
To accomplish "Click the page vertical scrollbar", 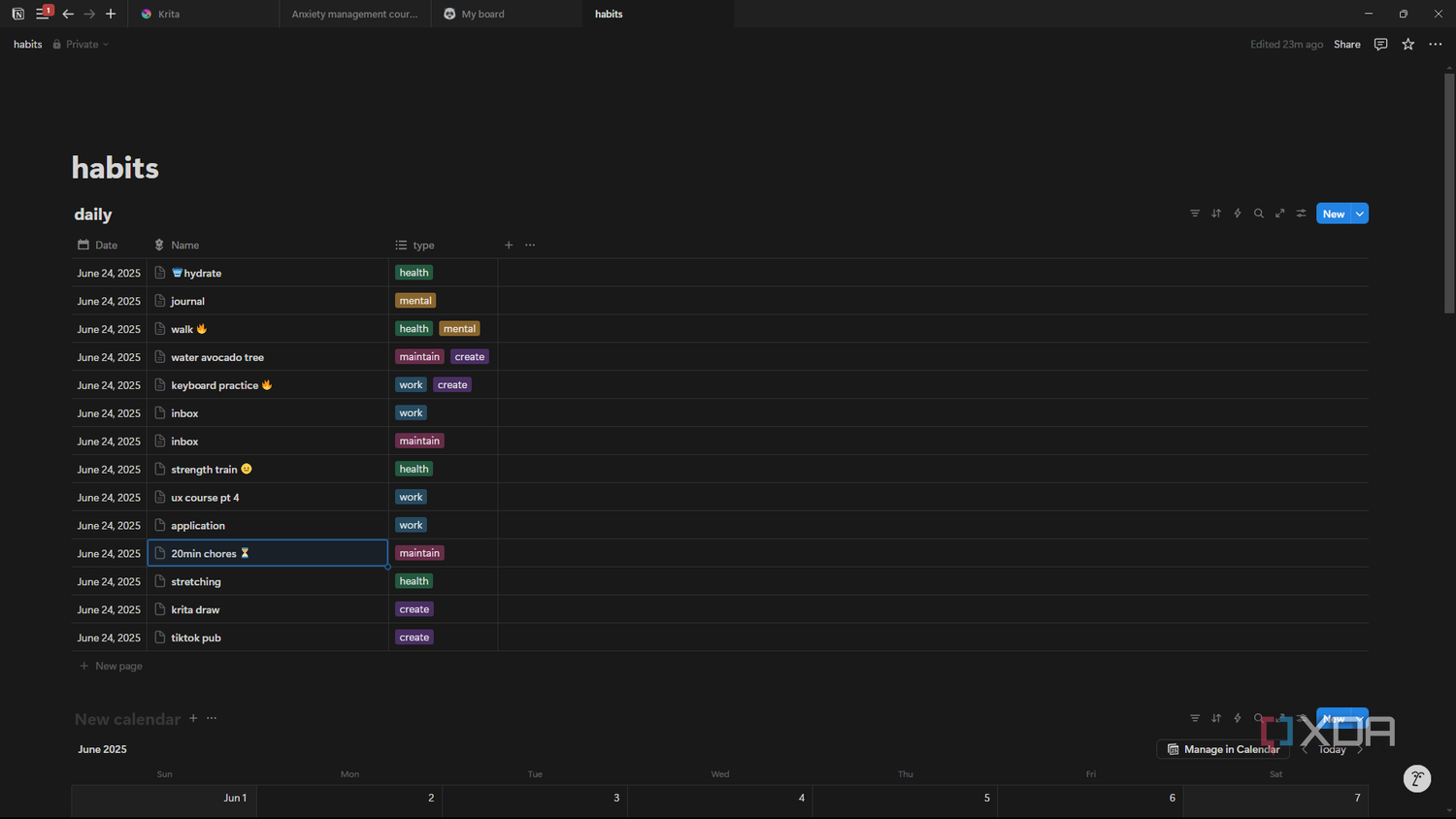I will [x=1449, y=194].
